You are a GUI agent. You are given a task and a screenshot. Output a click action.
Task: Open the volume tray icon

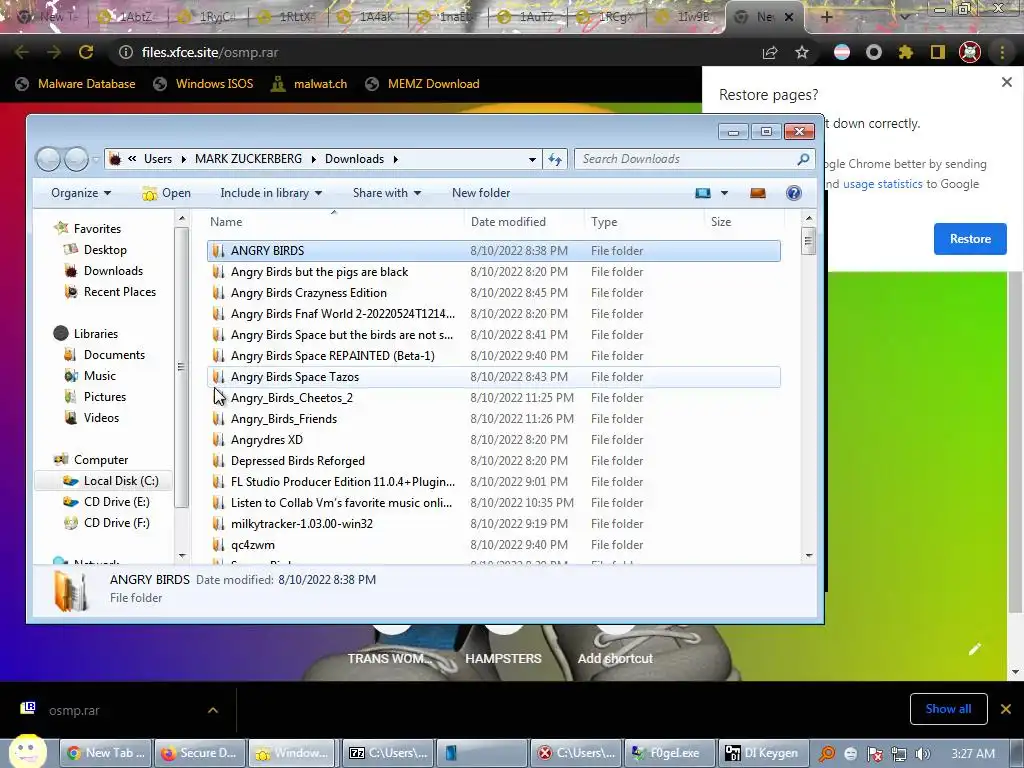922,754
